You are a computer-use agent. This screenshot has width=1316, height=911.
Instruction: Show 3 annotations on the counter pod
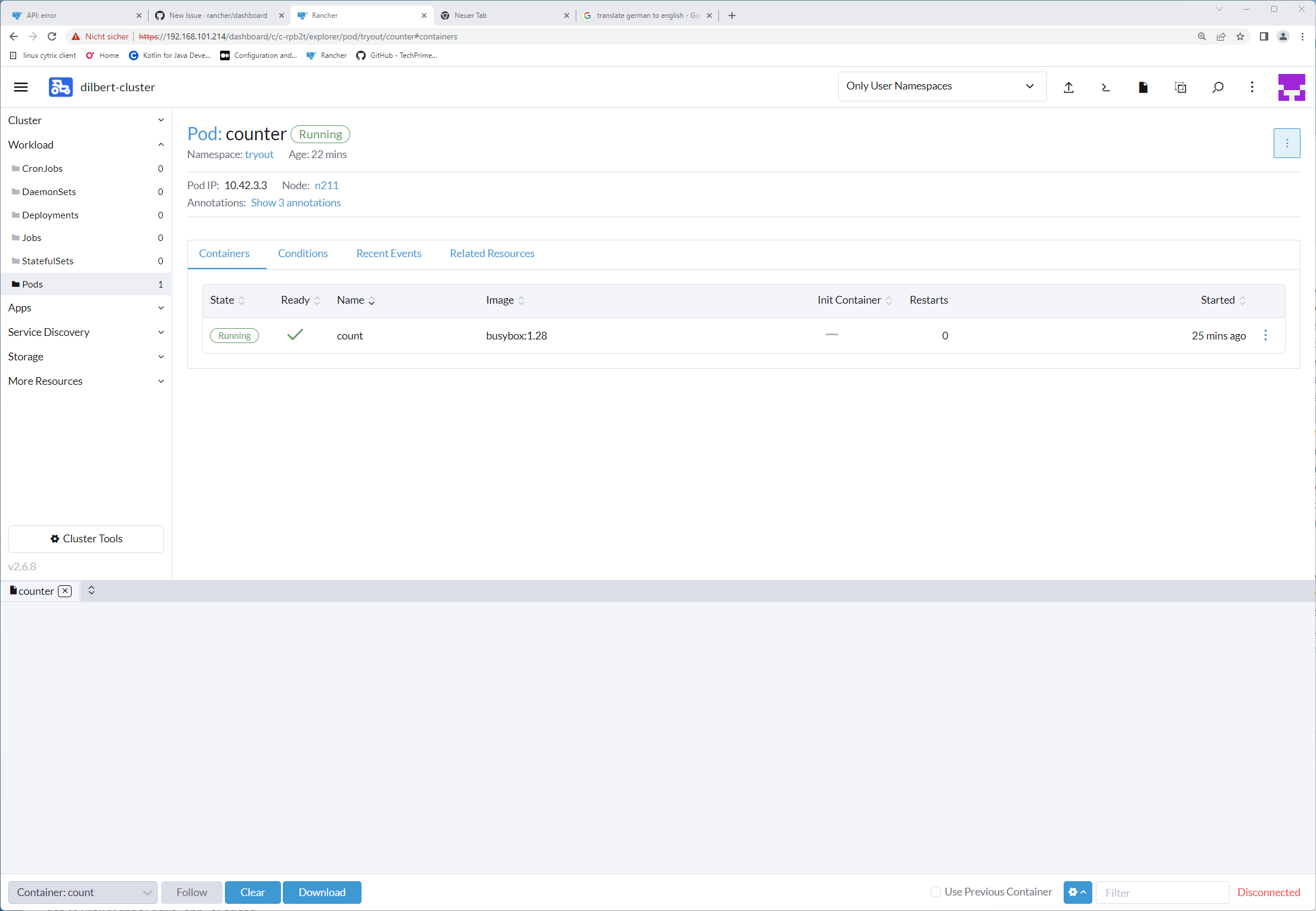tap(296, 202)
